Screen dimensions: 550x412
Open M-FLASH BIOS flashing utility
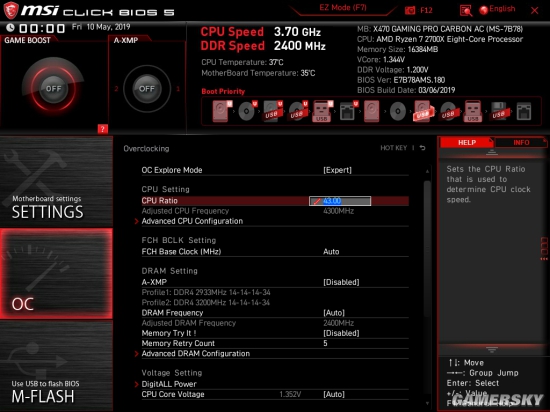pyautogui.click(x=56, y=366)
